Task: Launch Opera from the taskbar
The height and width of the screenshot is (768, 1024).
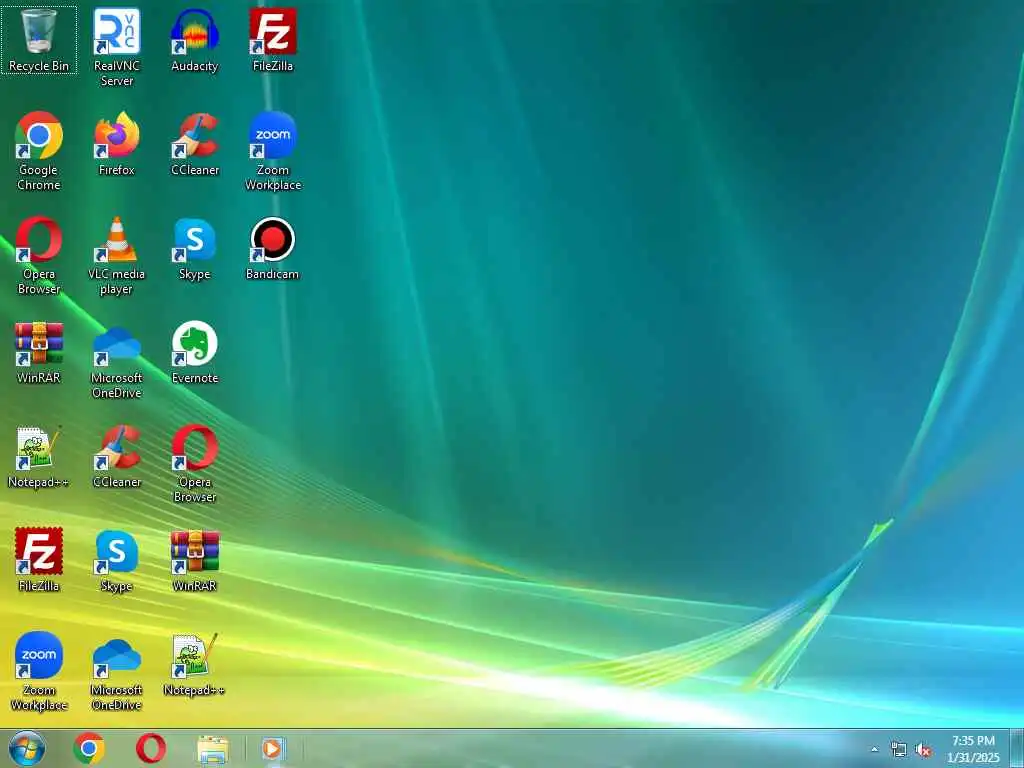Action: [151, 748]
